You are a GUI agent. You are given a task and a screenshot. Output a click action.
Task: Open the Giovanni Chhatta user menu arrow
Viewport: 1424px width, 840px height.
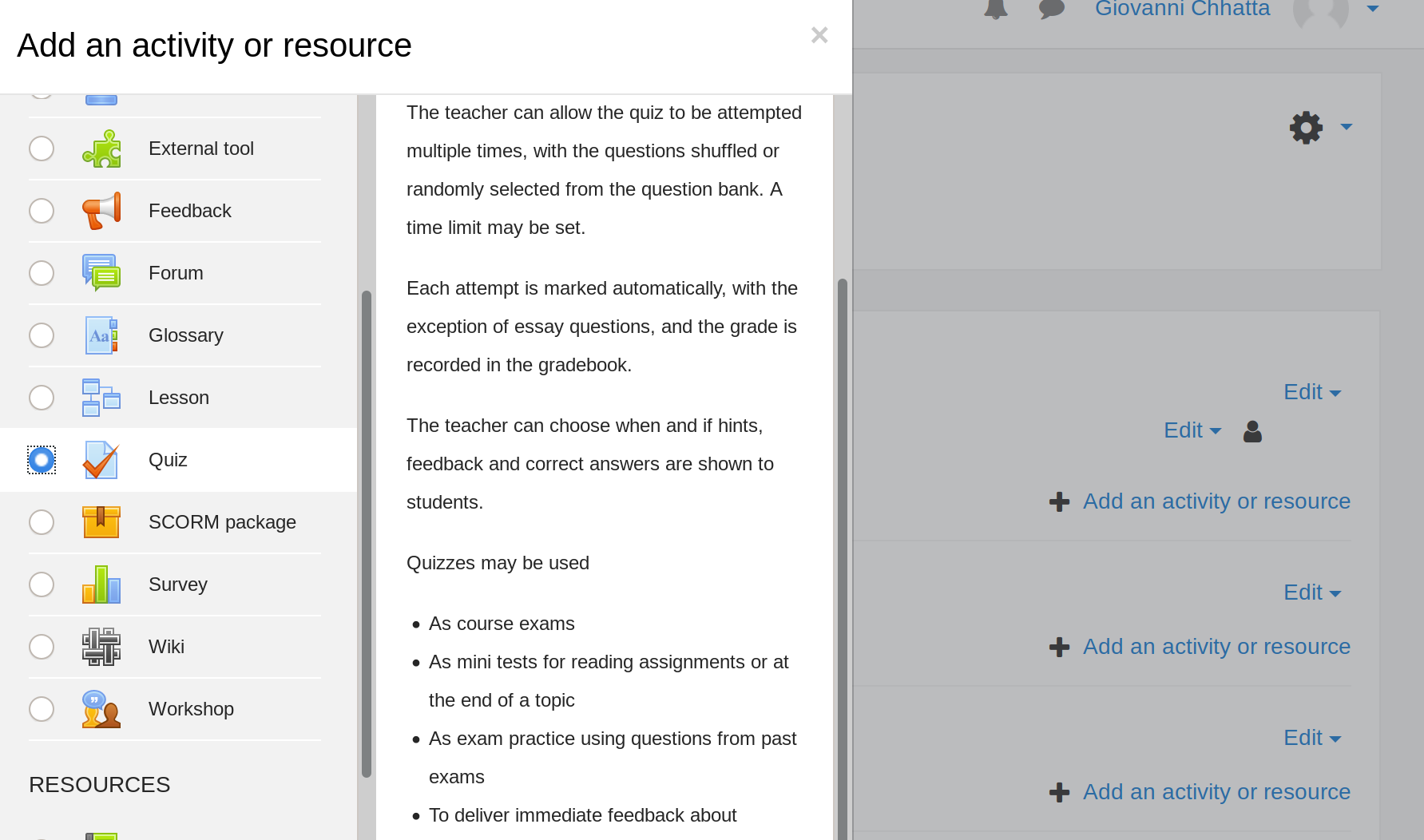(x=1372, y=9)
